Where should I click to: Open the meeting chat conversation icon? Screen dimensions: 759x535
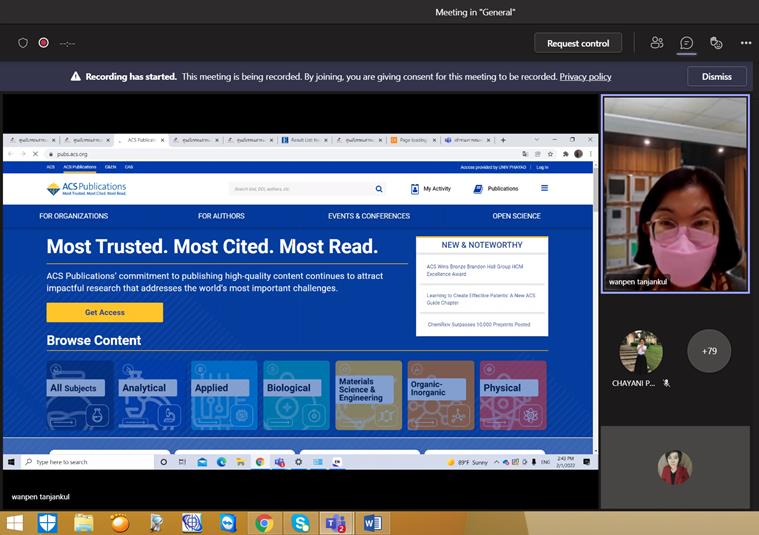(686, 43)
